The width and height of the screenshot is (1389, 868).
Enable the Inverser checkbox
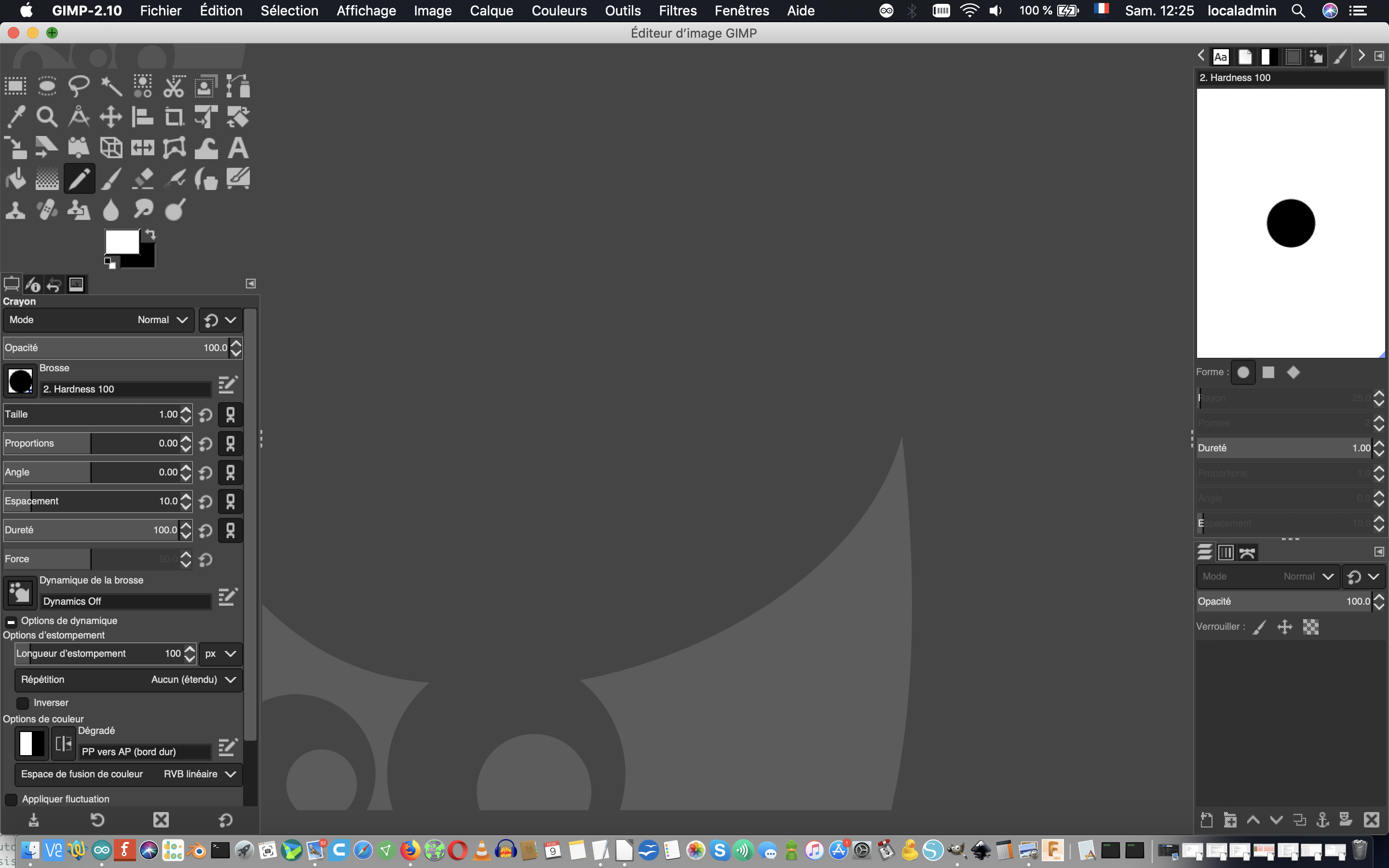tap(23, 703)
